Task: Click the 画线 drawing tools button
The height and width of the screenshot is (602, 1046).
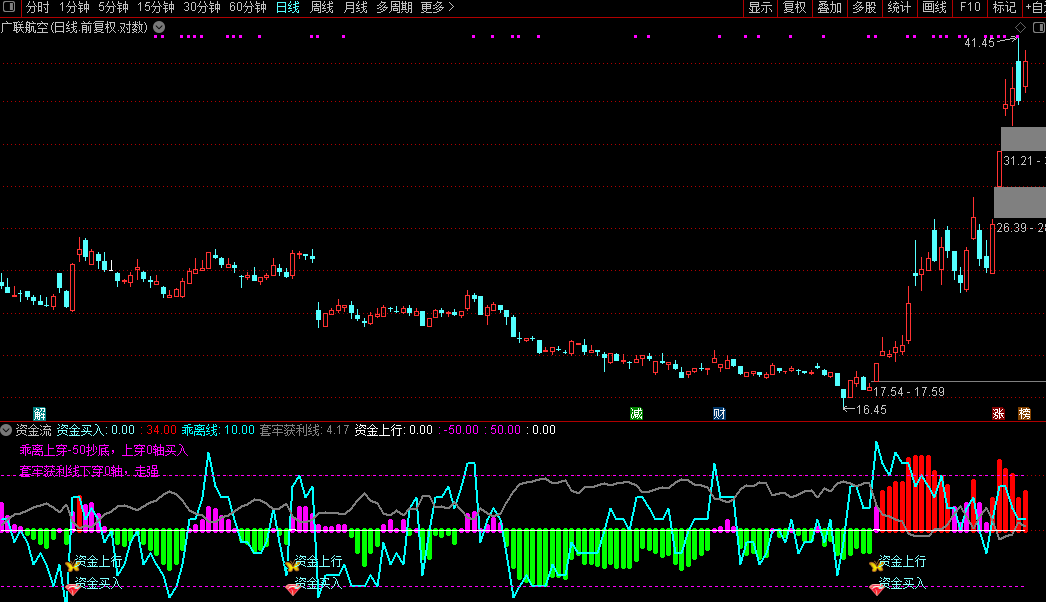Action: point(934,8)
